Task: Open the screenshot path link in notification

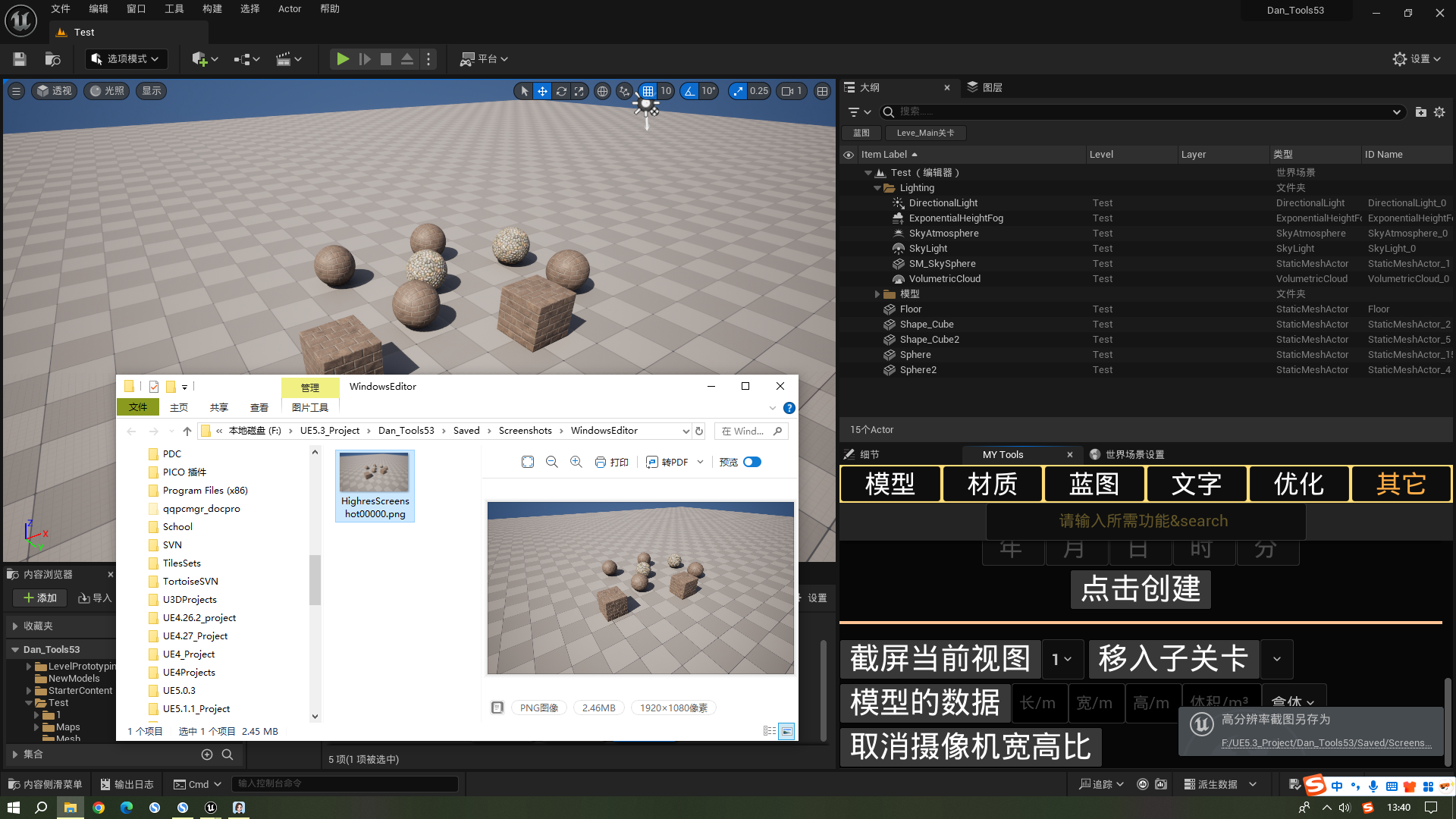Action: click(x=1326, y=743)
